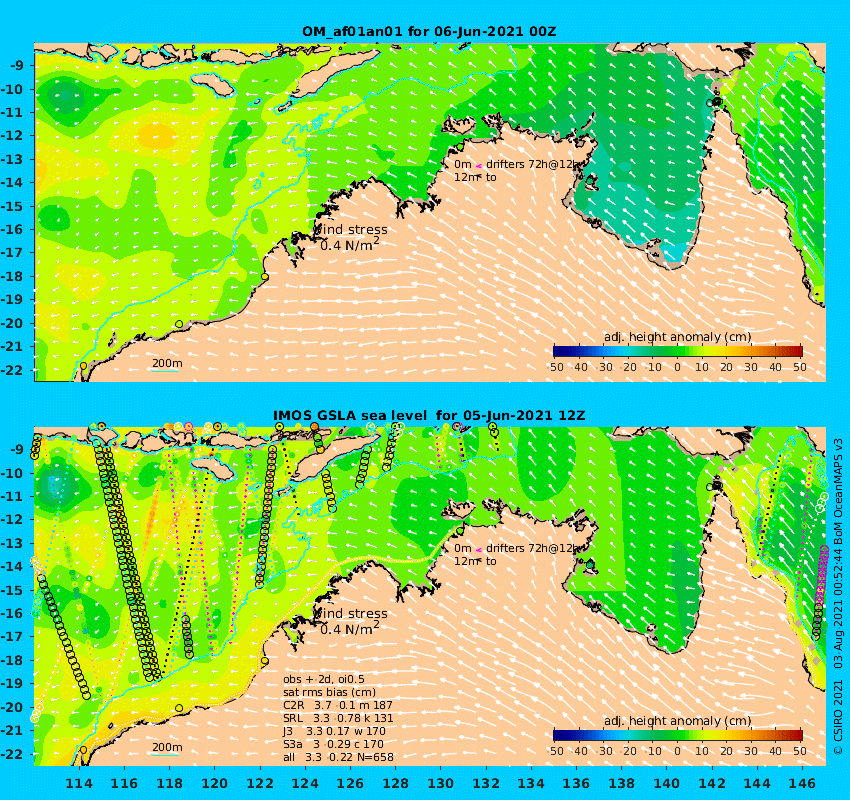Click the '0' tick on the top color bar
The height and width of the screenshot is (800, 850).
click(x=678, y=367)
